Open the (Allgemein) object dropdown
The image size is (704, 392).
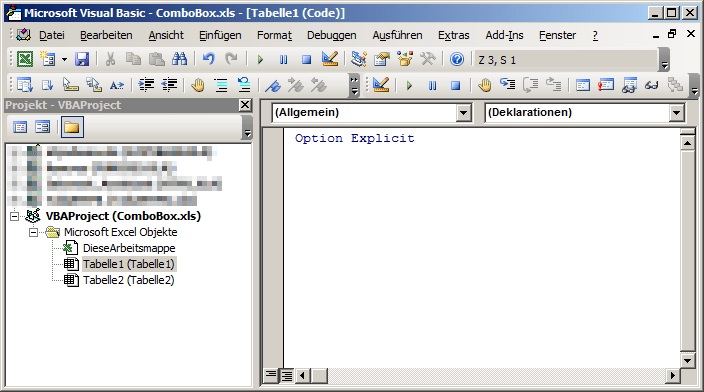tap(464, 113)
